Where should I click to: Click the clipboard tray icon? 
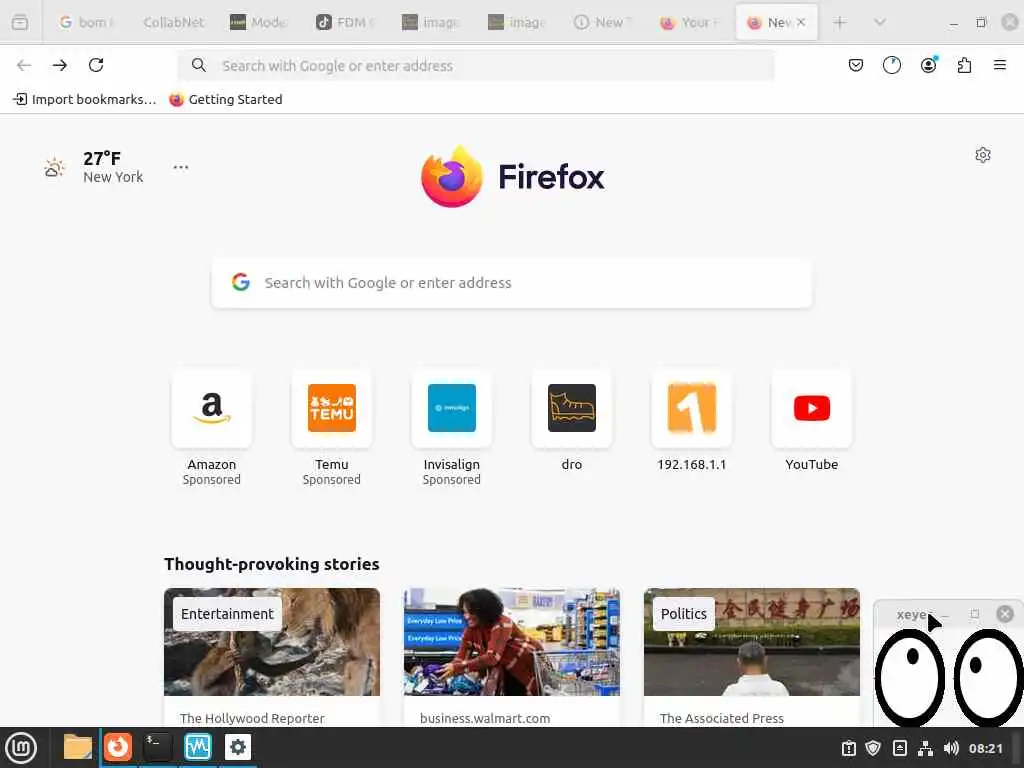click(x=849, y=748)
